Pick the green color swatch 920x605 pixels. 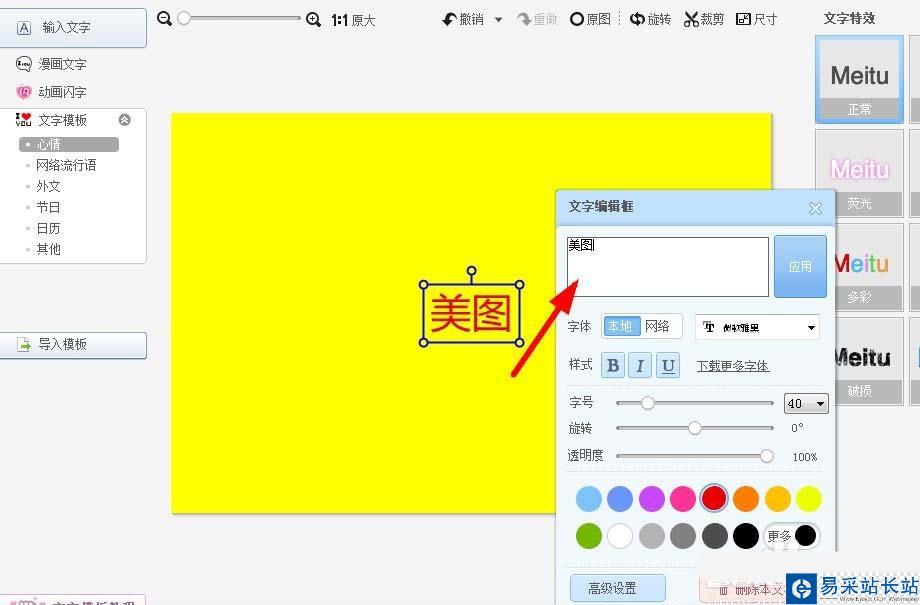tap(589, 536)
